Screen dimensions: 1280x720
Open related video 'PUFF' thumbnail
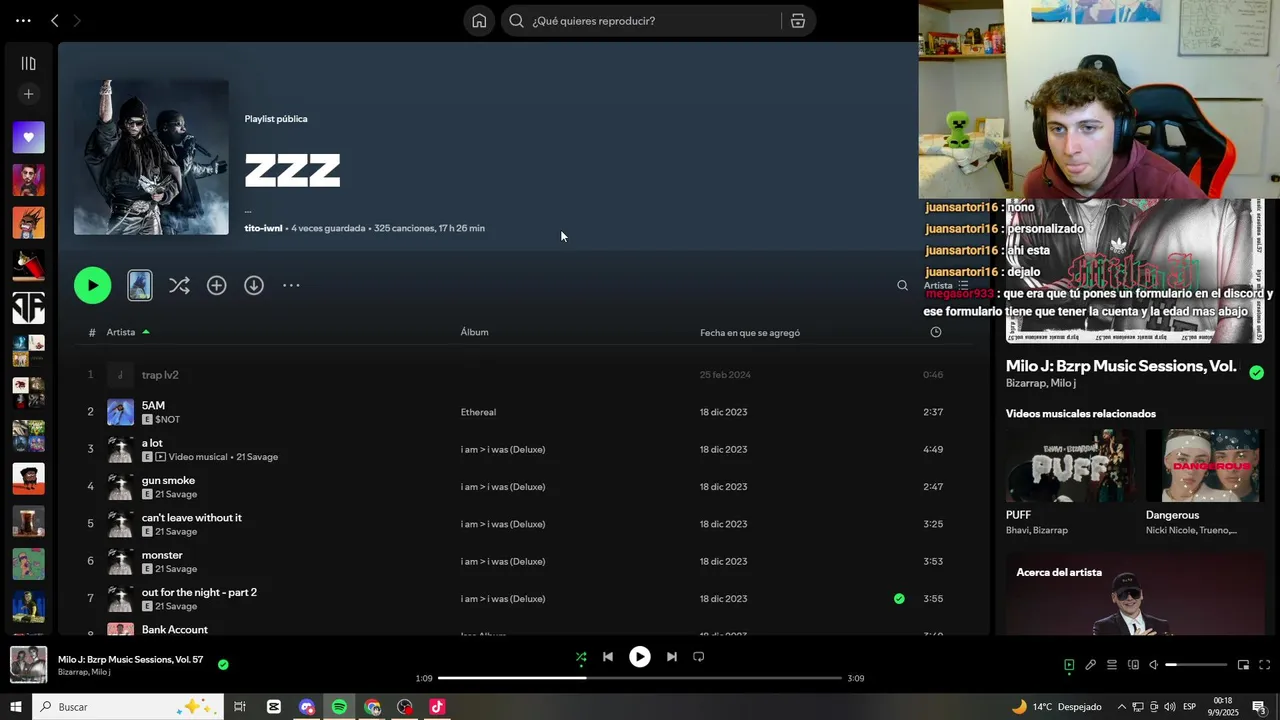point(1070,466)
